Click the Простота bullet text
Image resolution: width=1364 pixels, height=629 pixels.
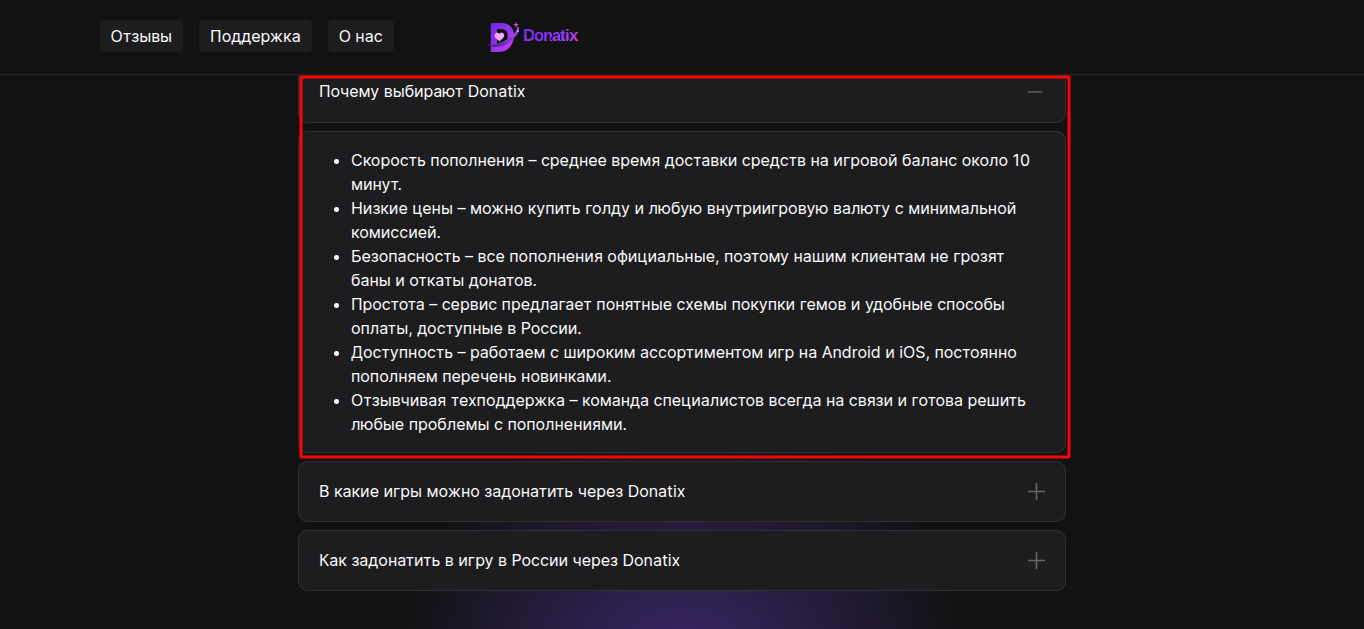(678, 317)
